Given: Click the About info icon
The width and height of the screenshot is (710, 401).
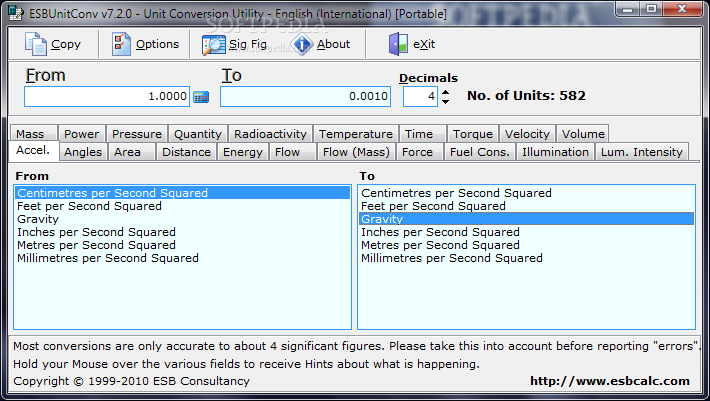Looking at the screenshot, I should [302, 44].
